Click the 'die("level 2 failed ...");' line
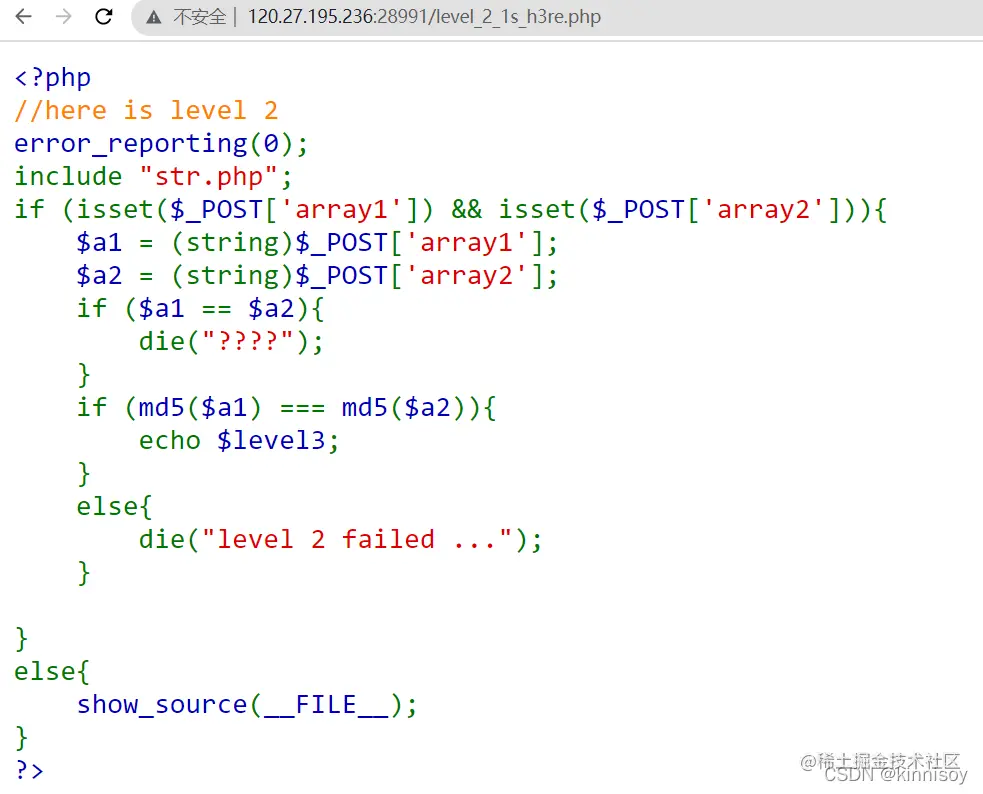The width and height of the screenshot is (983, 794). [340, 540]
